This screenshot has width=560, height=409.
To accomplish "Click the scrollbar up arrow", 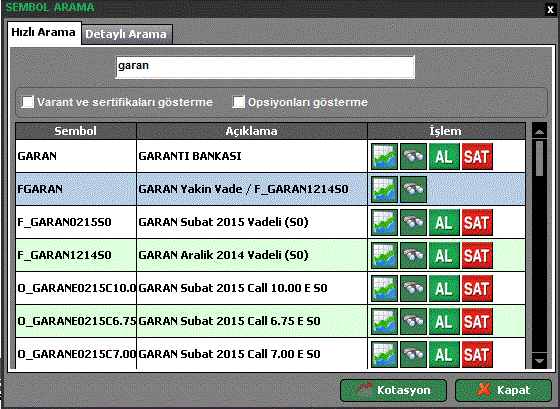I will click(539, 131).
